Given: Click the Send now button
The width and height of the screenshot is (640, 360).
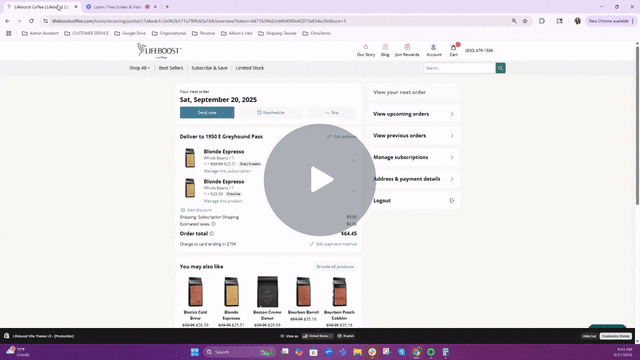Looking at the screenshot, I should 207,113.
